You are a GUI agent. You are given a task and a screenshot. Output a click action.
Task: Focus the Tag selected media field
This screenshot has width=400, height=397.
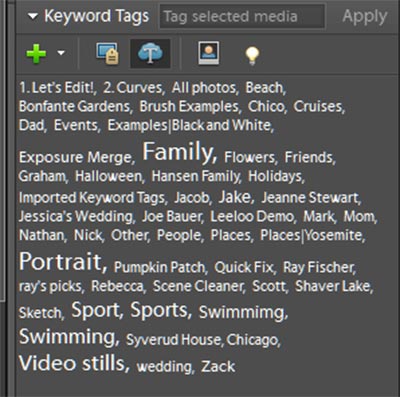pyautogui.click(x=242, y=16)
